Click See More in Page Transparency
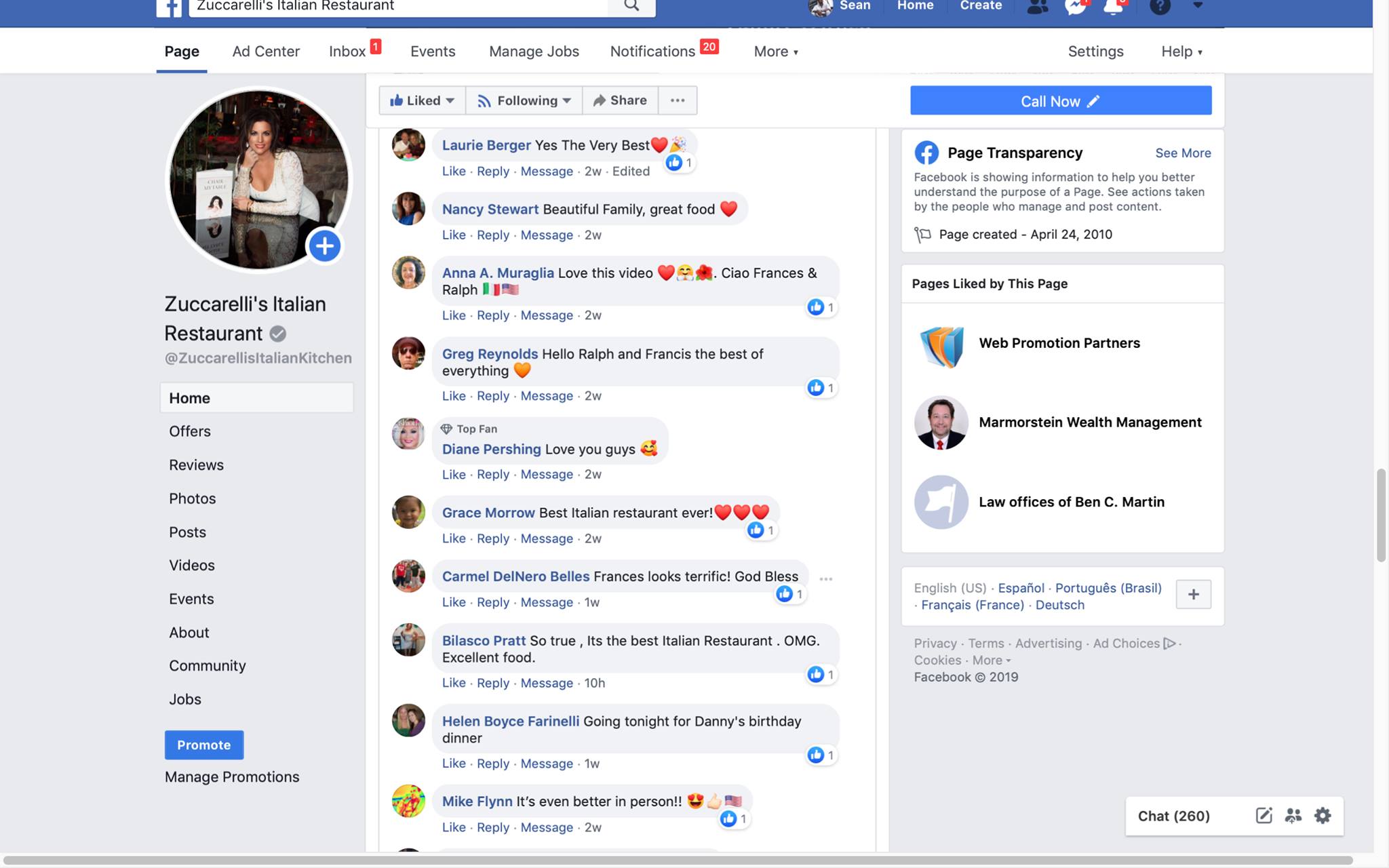The width and height of the screenshot is (1389, 868). pyautogui.click(x=1183, y=153)
